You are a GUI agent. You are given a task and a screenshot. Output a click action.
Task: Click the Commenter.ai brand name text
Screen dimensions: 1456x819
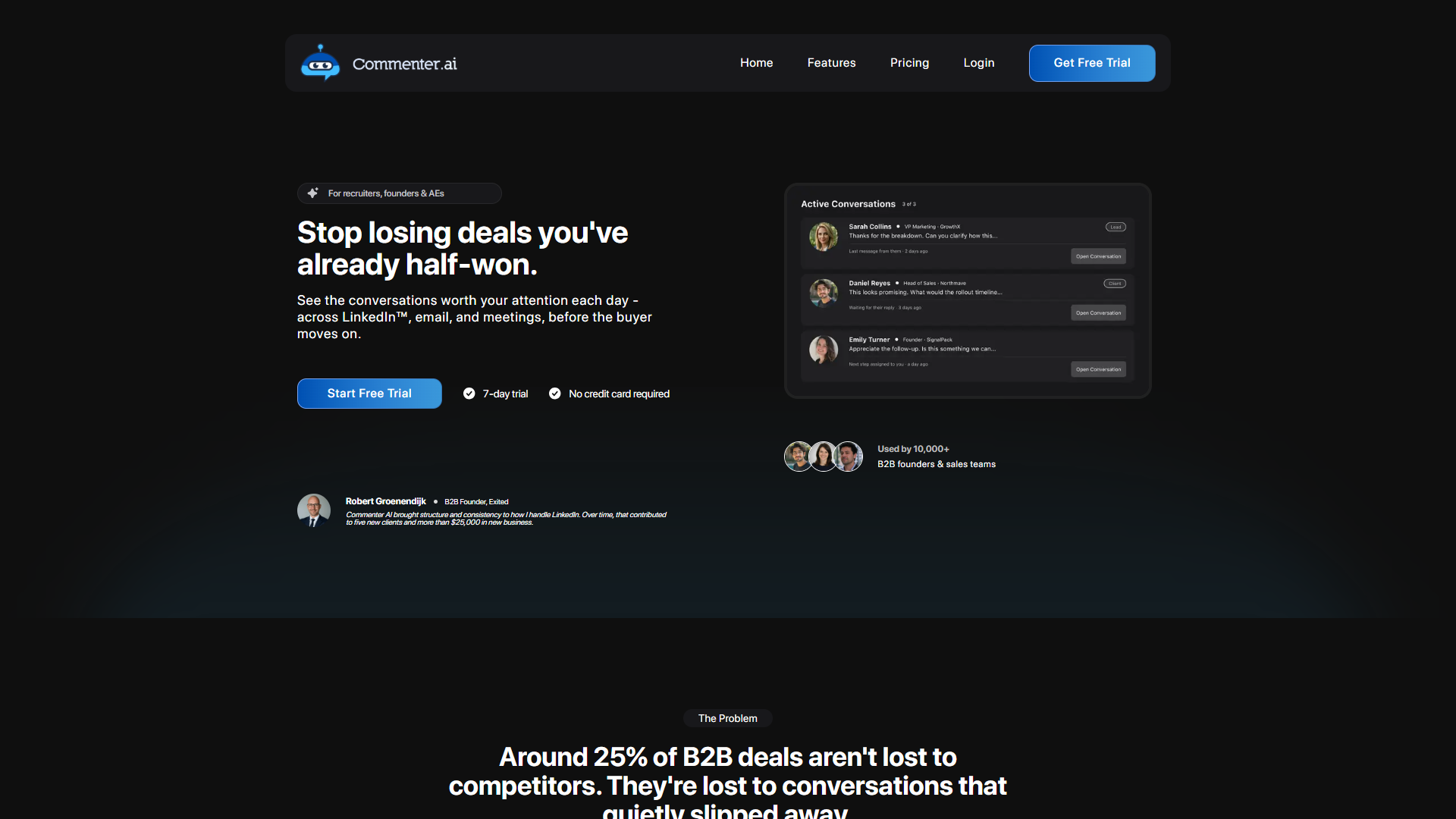[405, 64]
